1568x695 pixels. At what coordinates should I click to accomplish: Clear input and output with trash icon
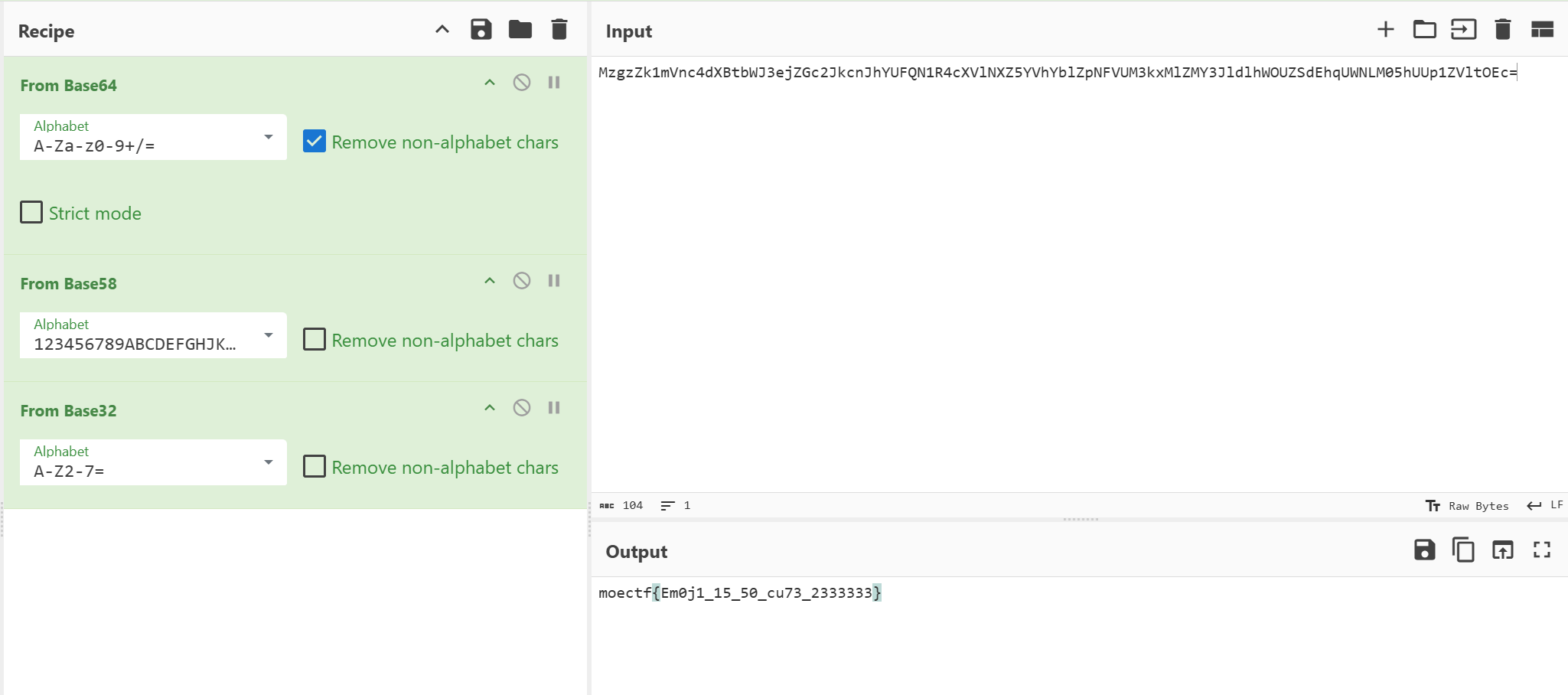point(1502,30)
